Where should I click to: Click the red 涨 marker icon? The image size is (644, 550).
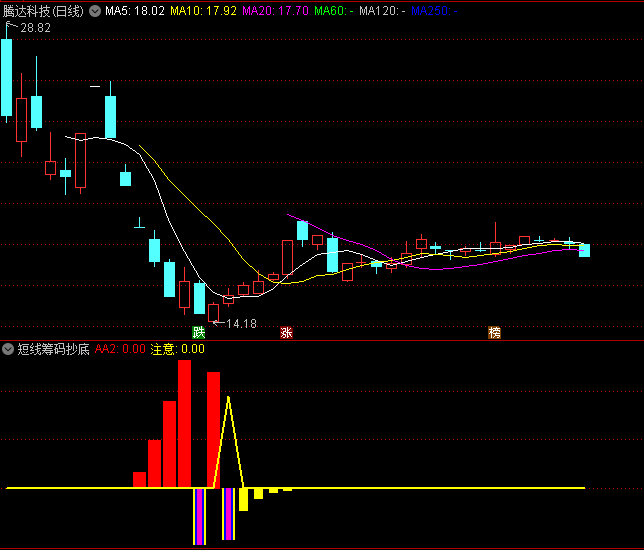[286, 332]
